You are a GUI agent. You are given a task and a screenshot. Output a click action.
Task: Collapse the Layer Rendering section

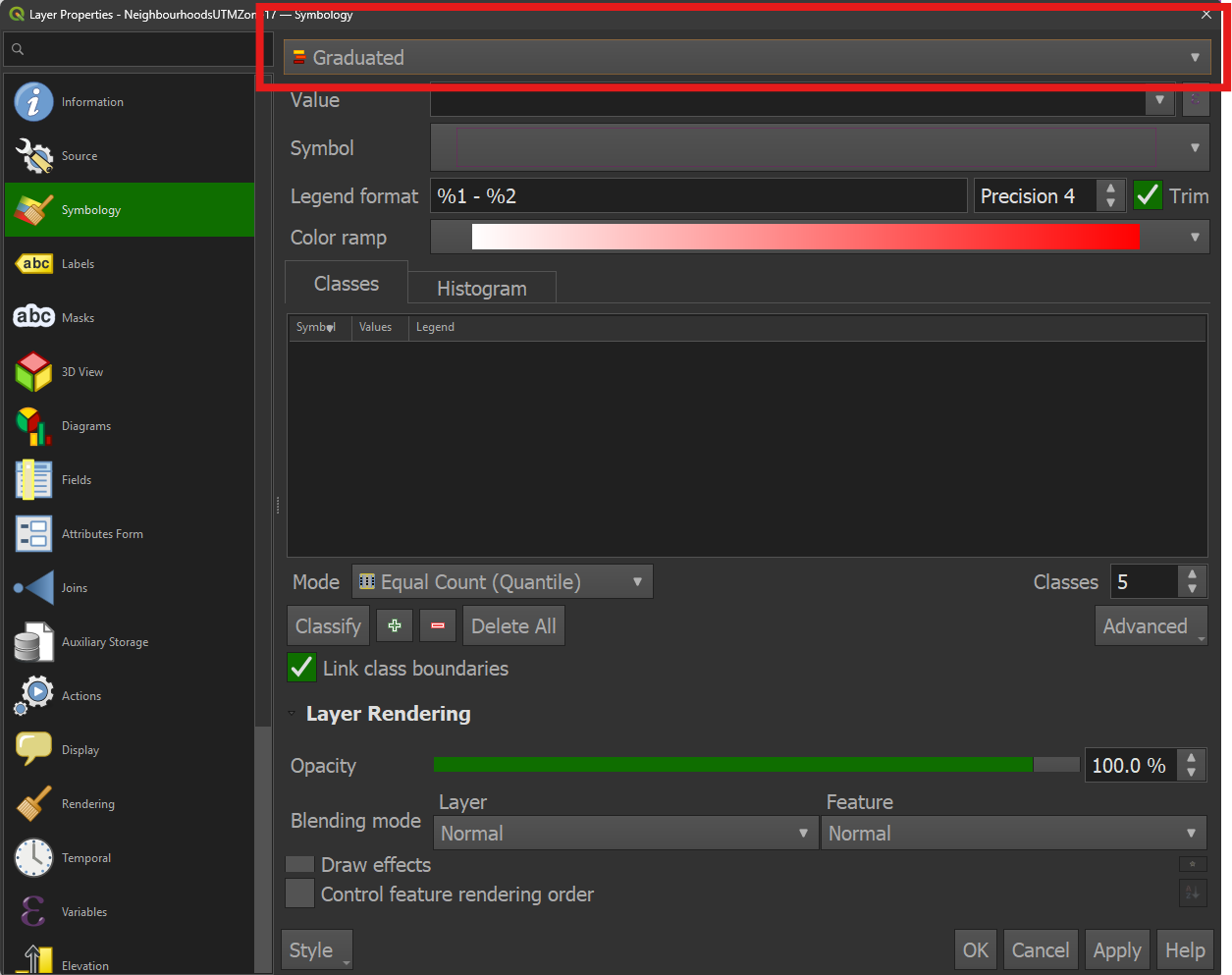292,714
